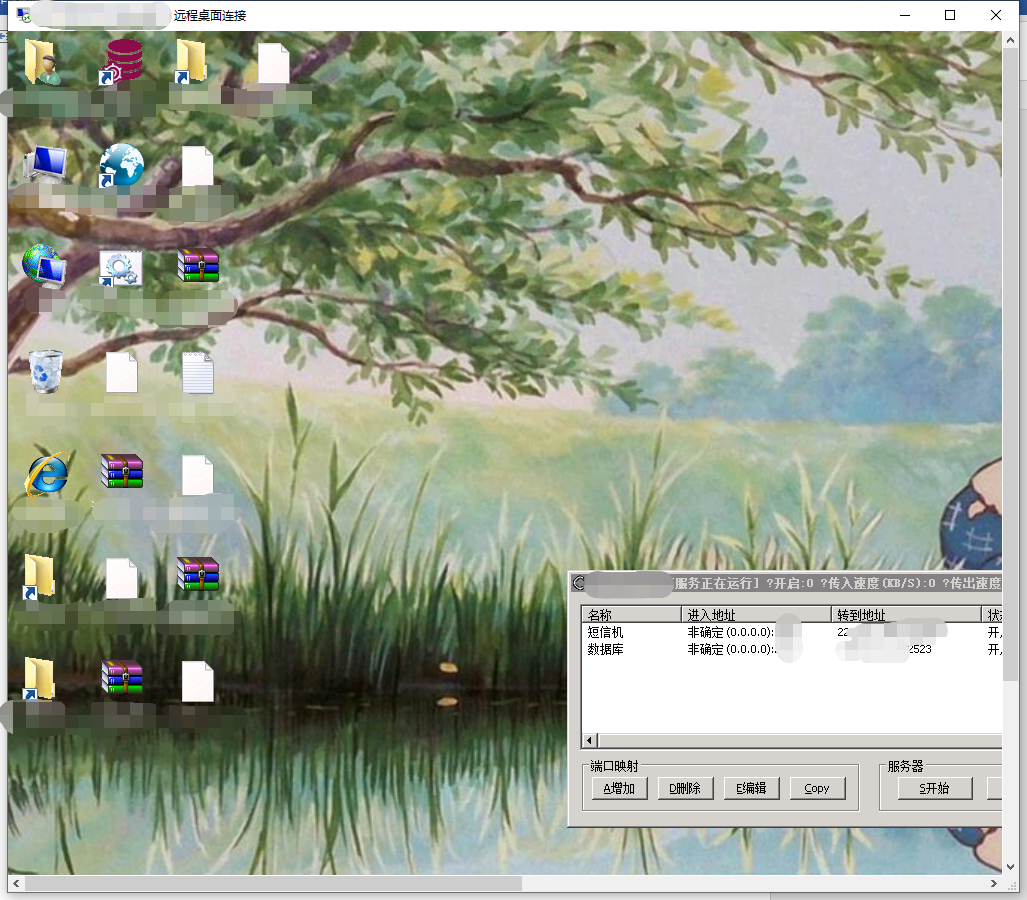The width and height of the screenshot is (1027, 900).
Task: Select WinRAR archive beside Internet Explorer
Action: 122,471
